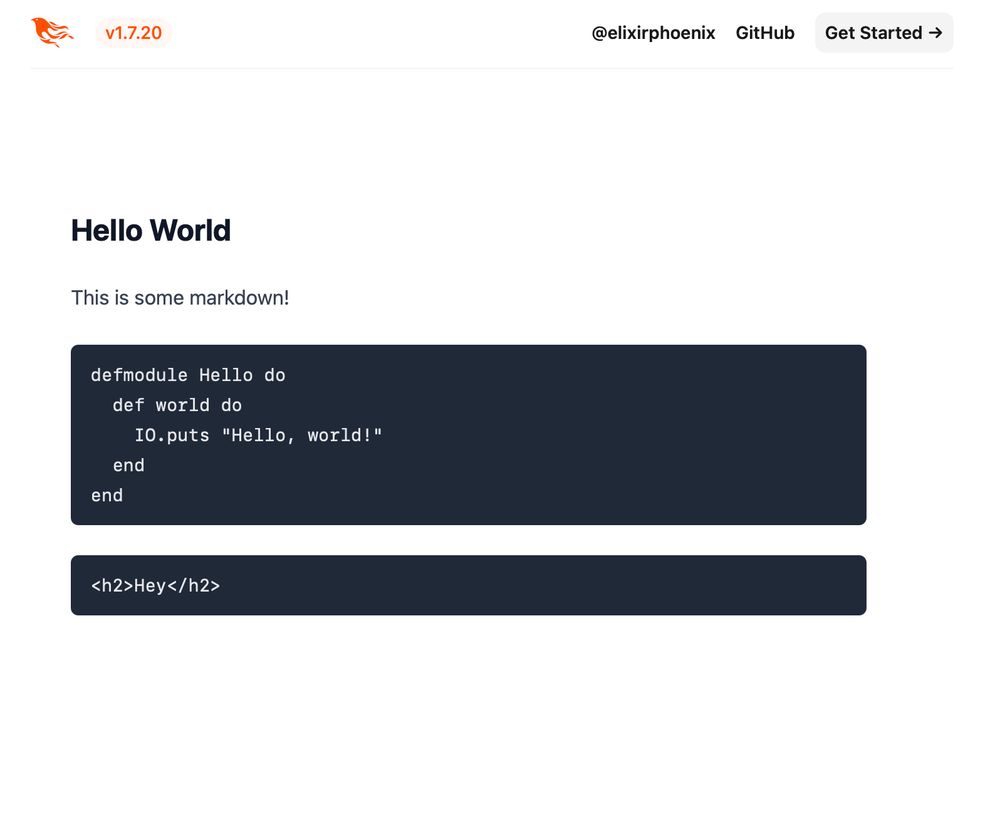Click the Get Started button
Viewport: 1000px width, 816px height.
tap(884, 33)
